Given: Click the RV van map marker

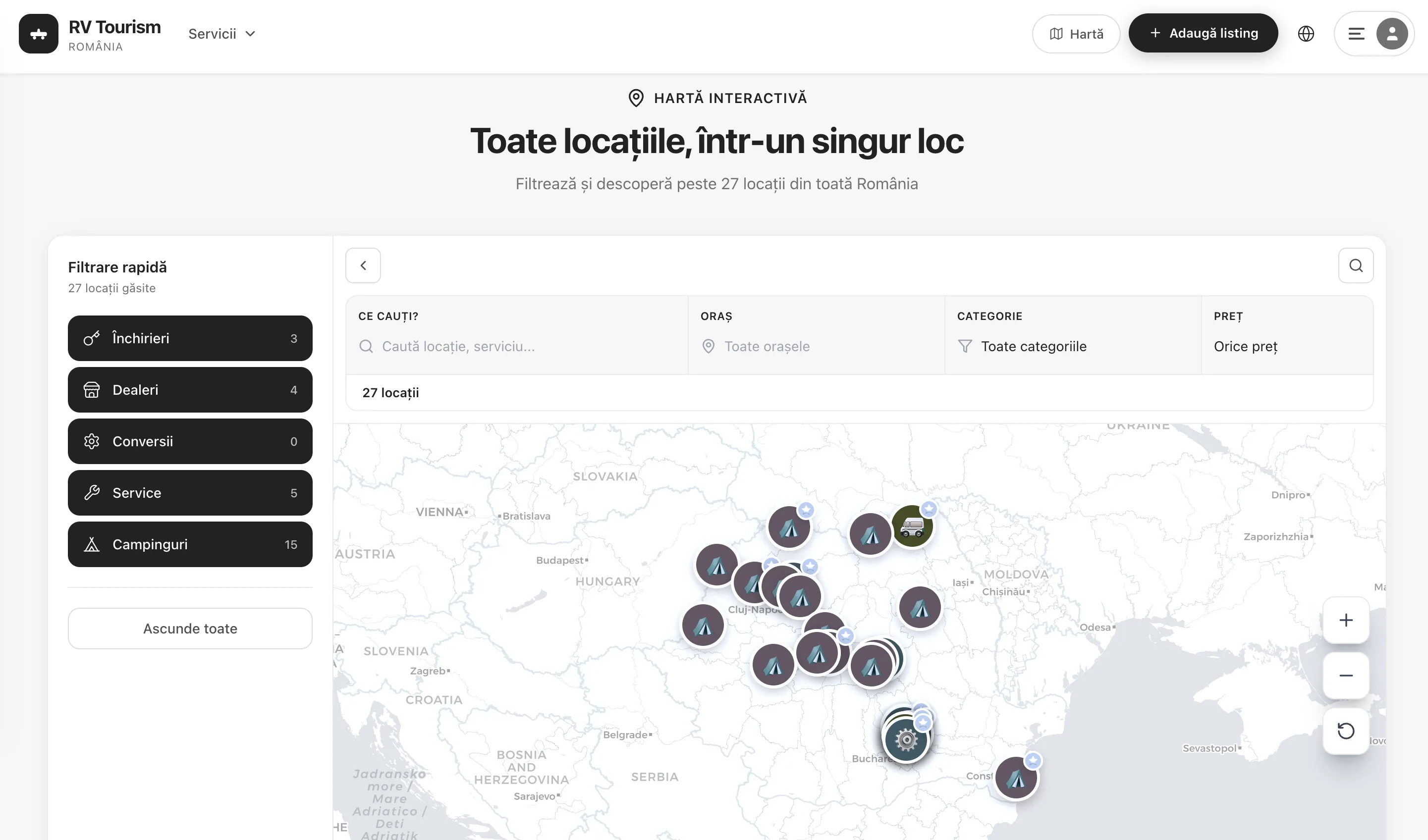Looking at the screenshot, I should tap(912, 527).
